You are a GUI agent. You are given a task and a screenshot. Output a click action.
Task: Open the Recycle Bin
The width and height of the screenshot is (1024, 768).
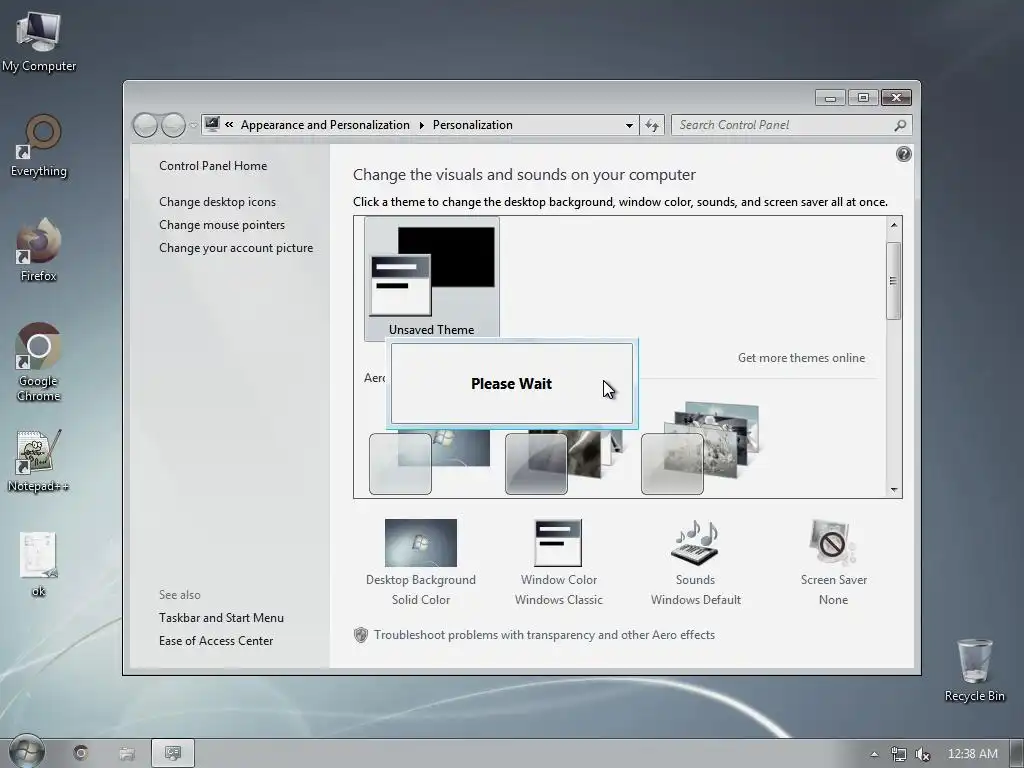(x=974, y=670)
